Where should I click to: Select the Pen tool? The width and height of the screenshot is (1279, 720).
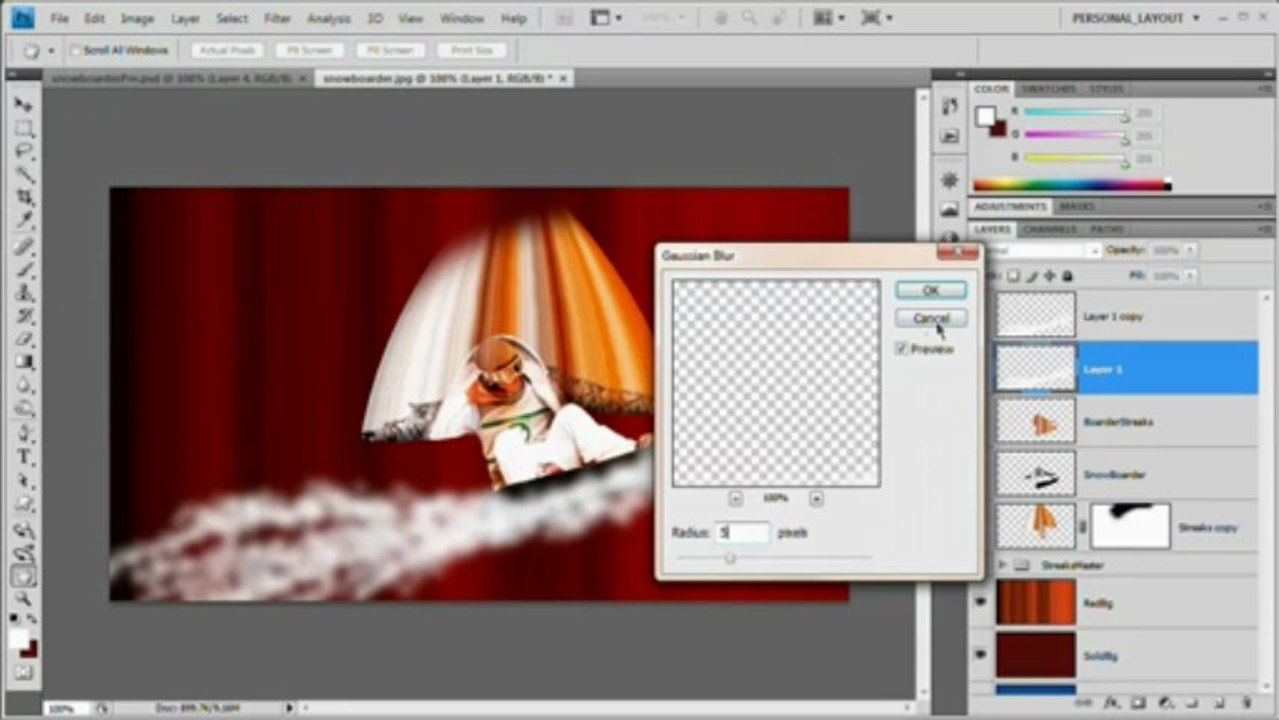coord(23,434)
